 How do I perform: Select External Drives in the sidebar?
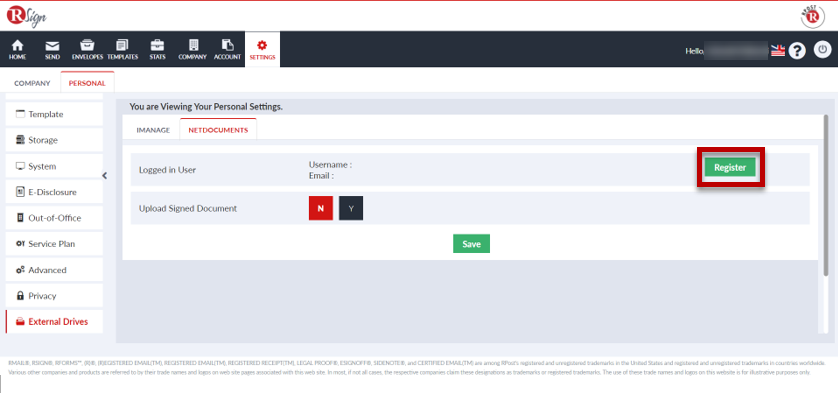tap(54, 322)
